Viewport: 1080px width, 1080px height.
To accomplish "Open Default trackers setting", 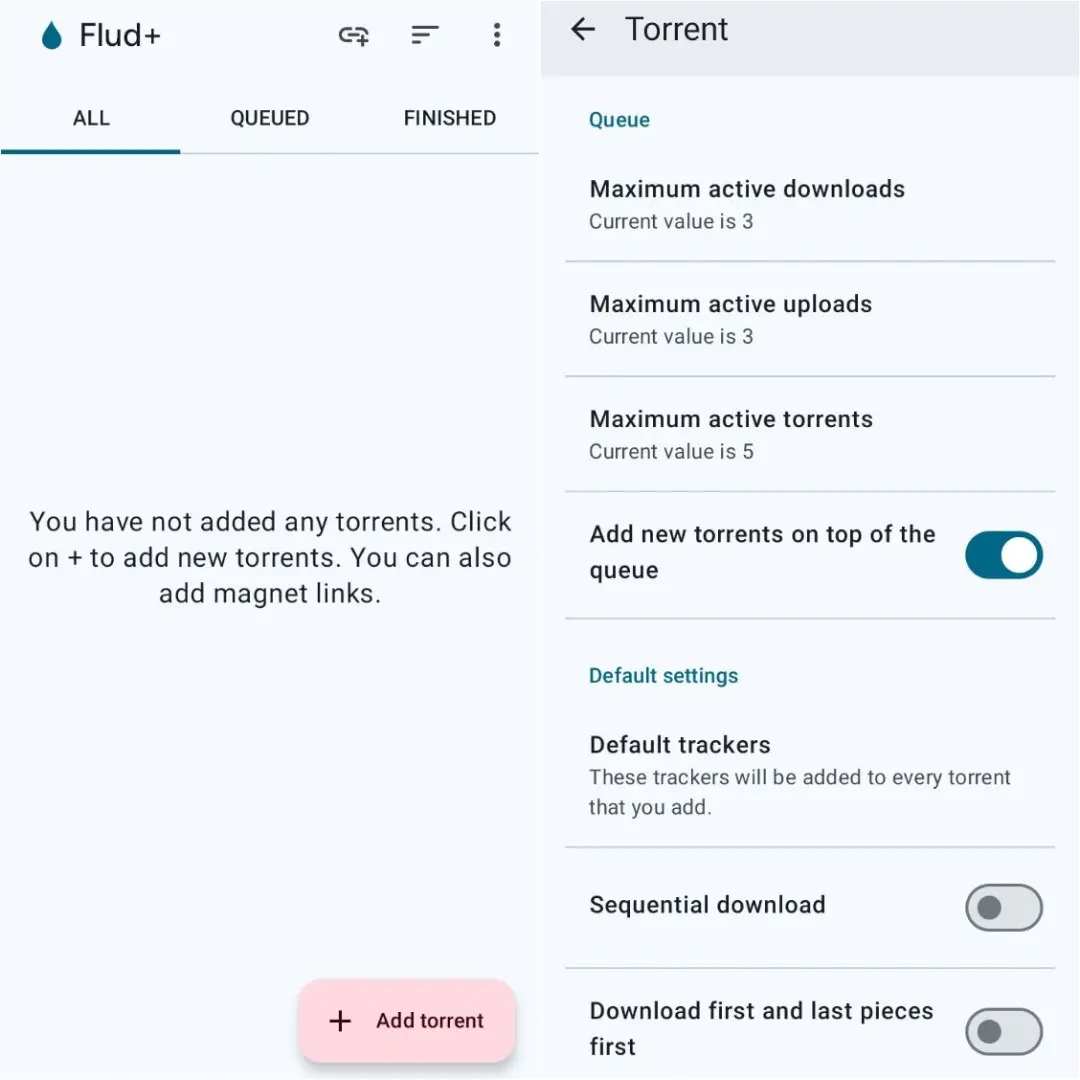I will click(810, 776).
